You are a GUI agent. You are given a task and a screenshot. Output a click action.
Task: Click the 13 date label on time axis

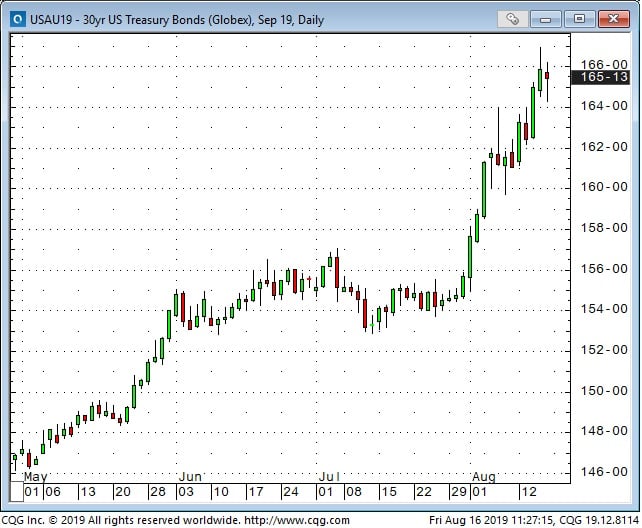[88, 492]
